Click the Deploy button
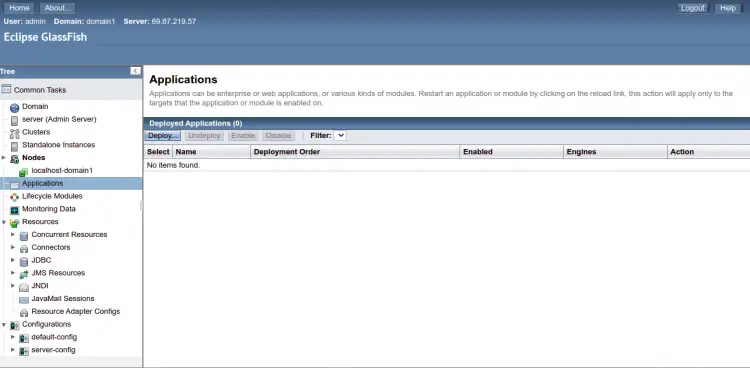Image resolution: width=750 pixels, height=368 pixels. pyautogui.click(x=163, y=136)
